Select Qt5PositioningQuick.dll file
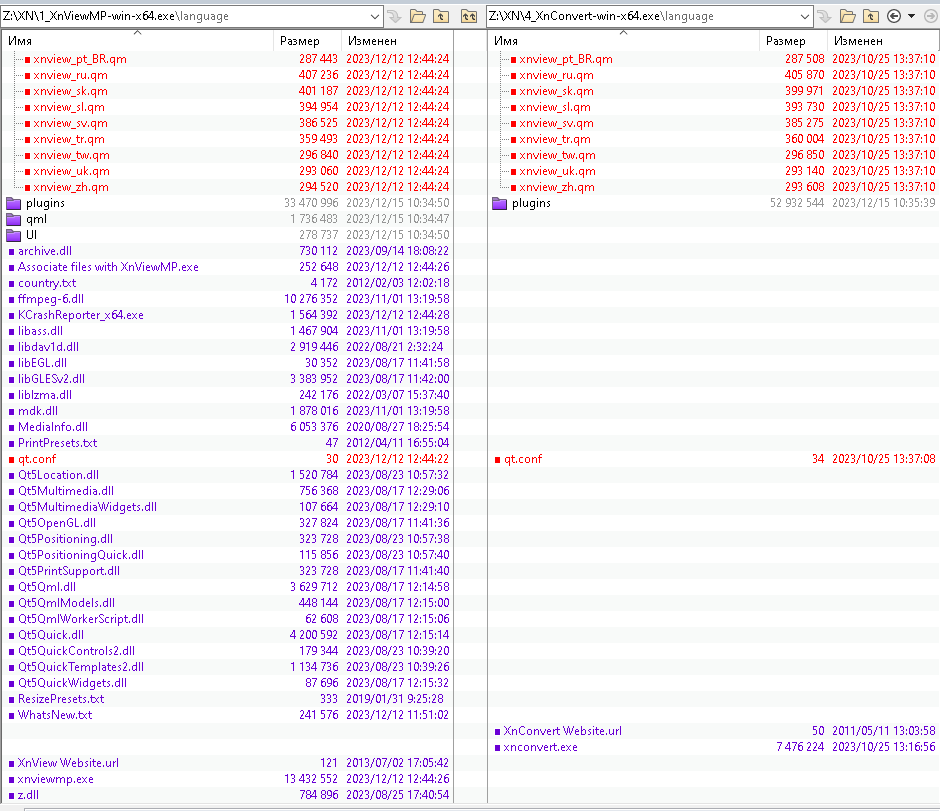This screenshot has width=940, height=811. 81,555
